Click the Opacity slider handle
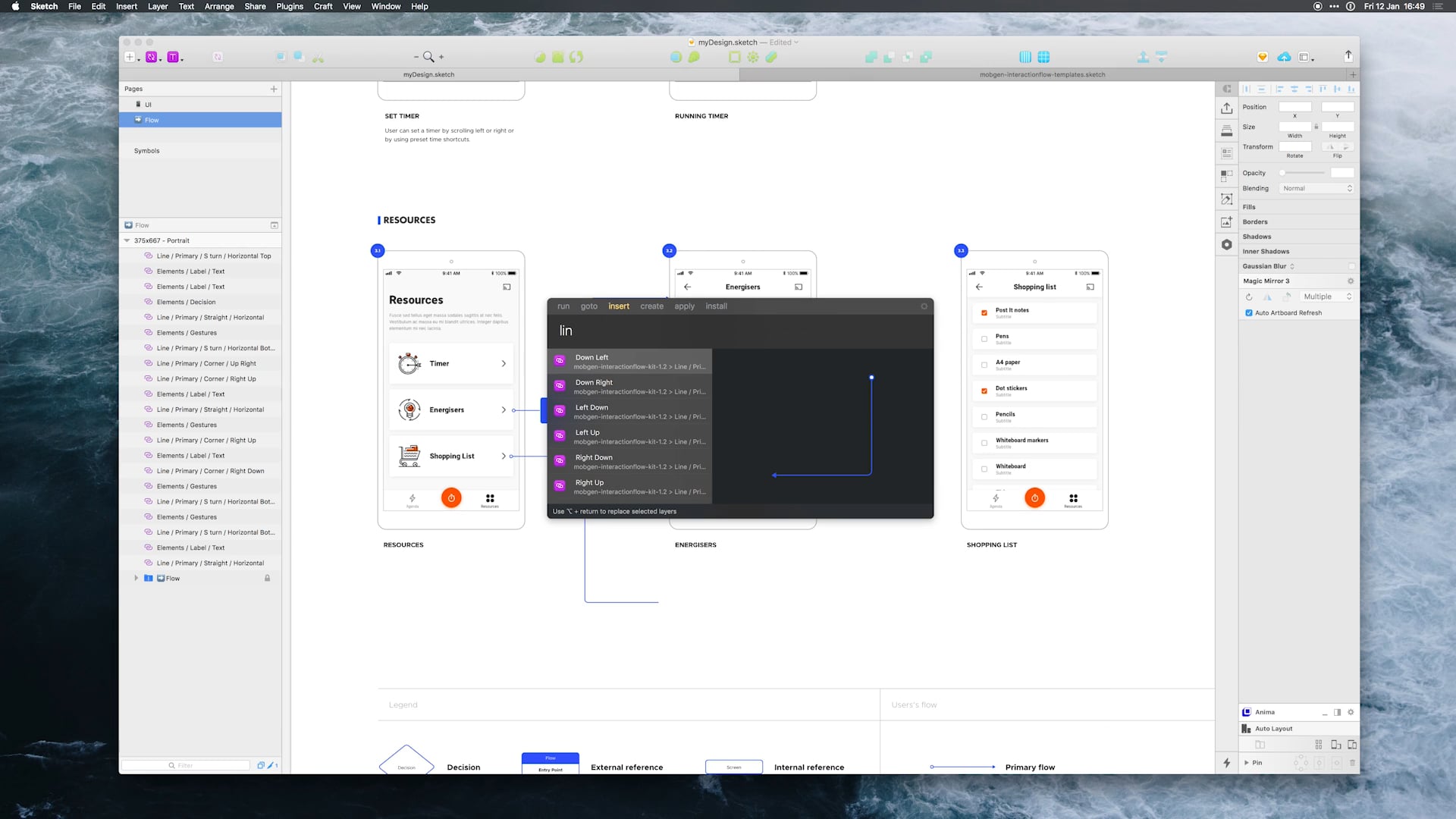The height and width of the screenshot is (819, 1456). tap(1282, 173)
